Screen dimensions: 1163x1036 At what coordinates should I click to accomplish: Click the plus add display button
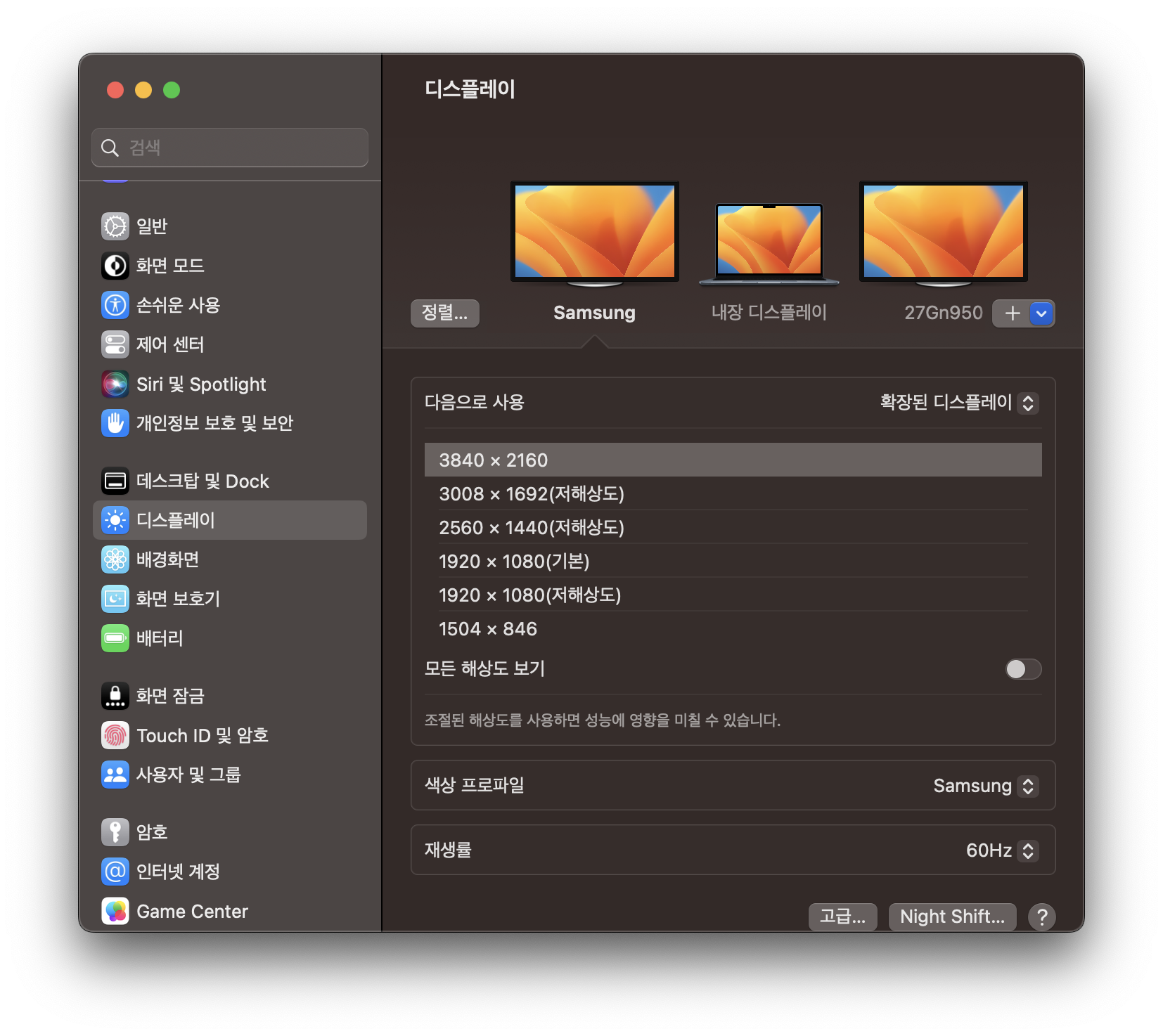pos(1011,313)
